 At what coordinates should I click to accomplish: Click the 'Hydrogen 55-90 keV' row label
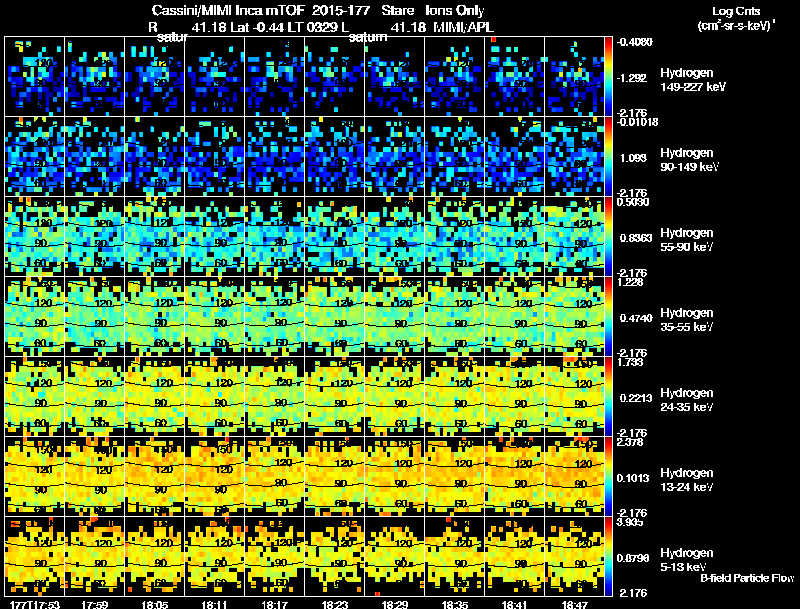click(687, 240)
